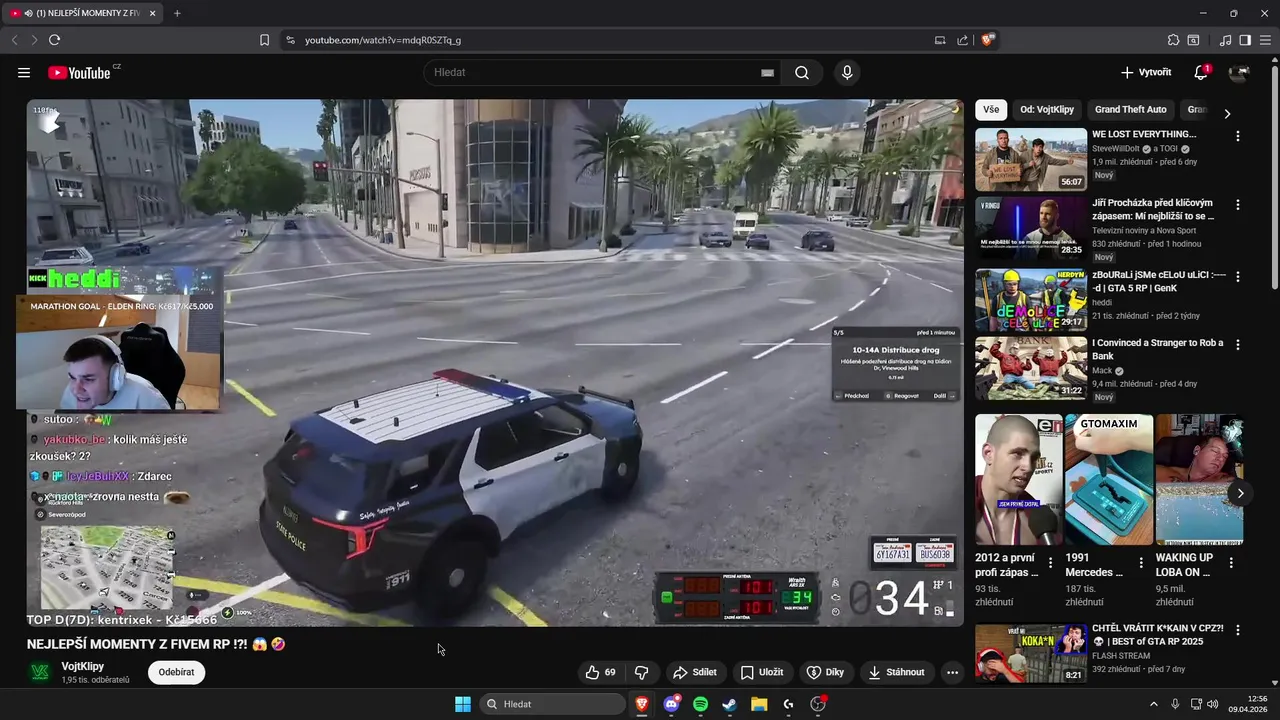The width and height of the screenshot is (1280, 720).
Task: Open File Explorer from the taskbar
Action: click(x=759, y=704)
